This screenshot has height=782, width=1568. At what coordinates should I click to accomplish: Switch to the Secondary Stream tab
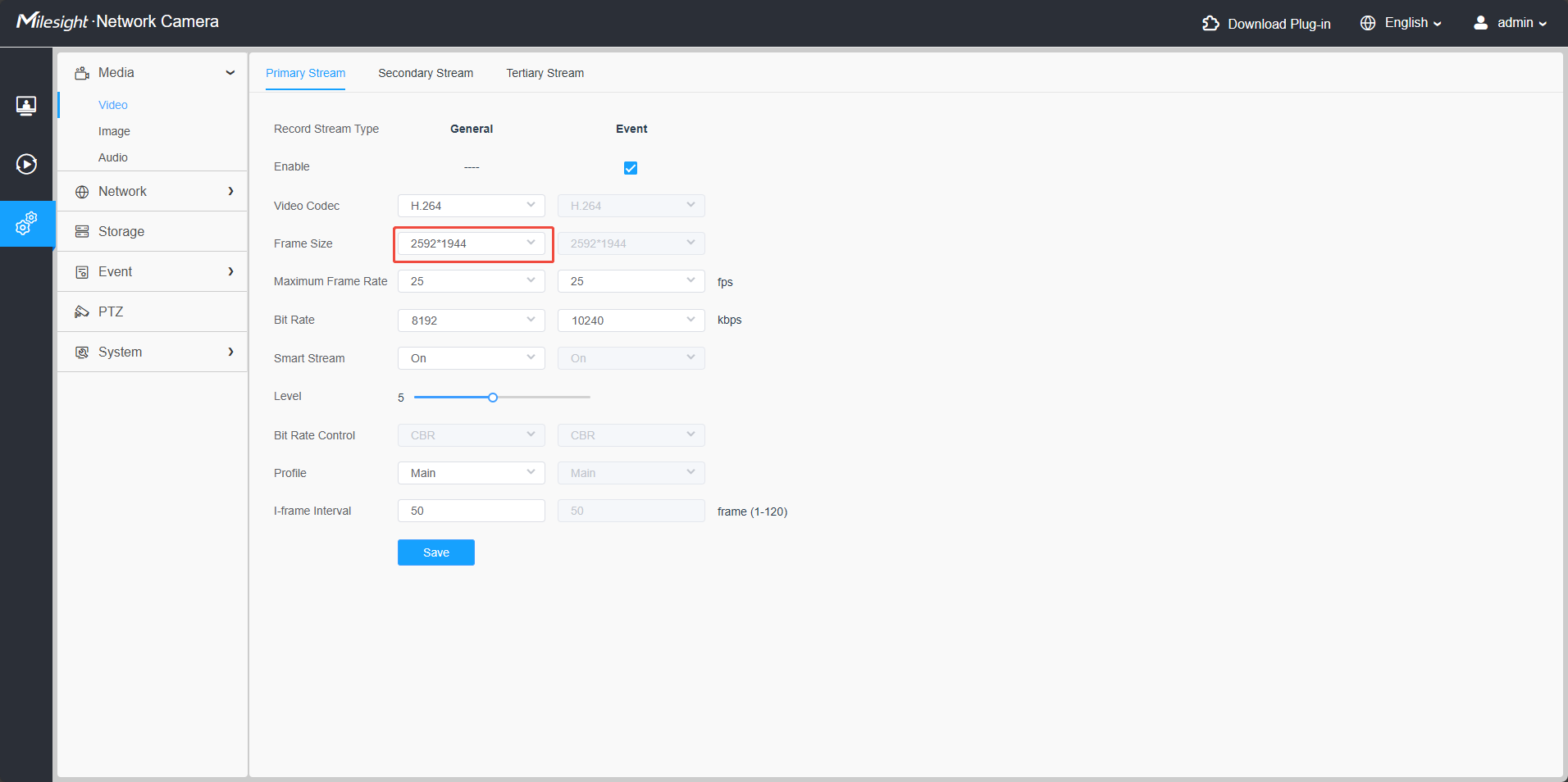click(x=426, y=73)
